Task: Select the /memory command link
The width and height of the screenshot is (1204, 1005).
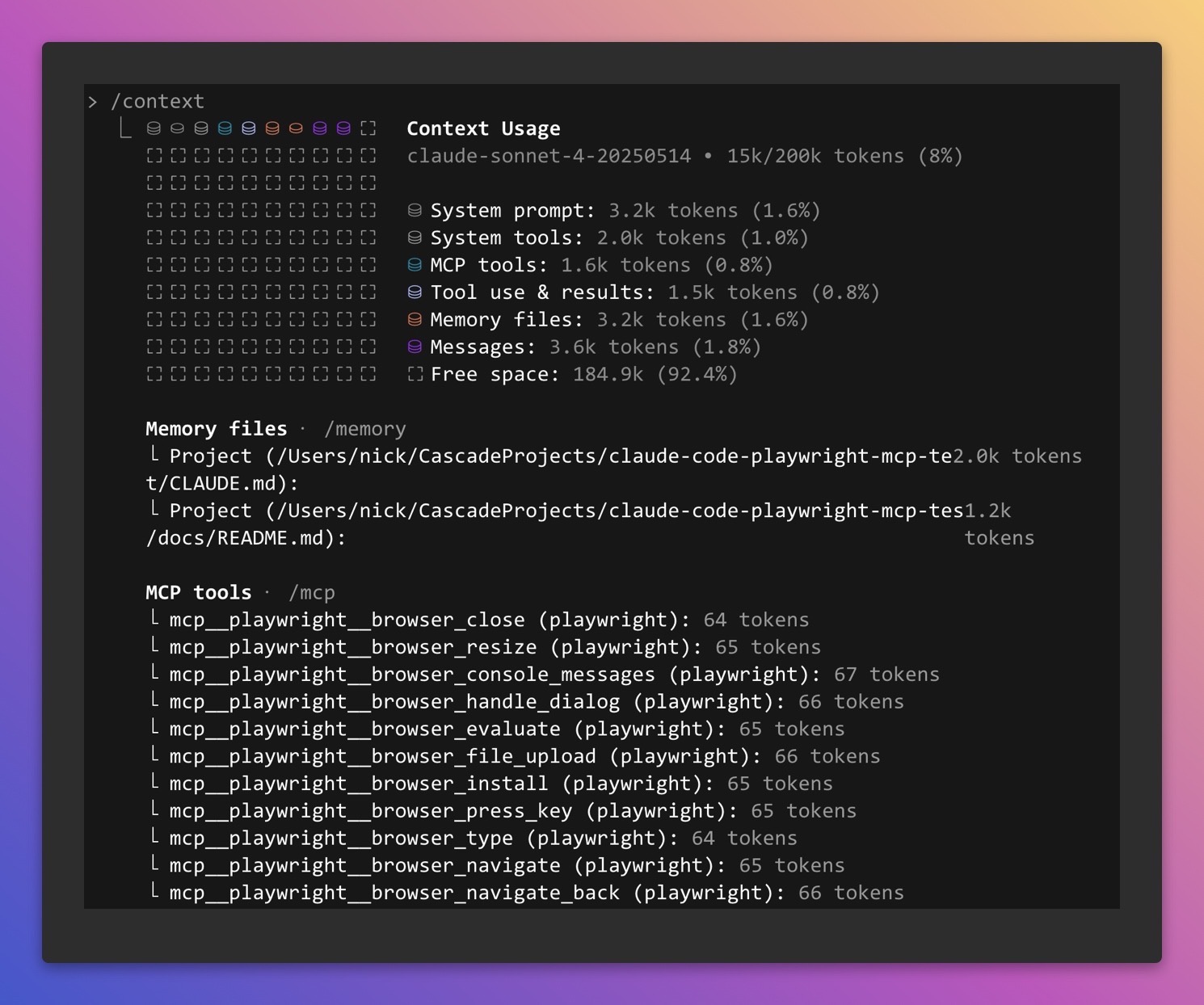Action: point(364,429)
